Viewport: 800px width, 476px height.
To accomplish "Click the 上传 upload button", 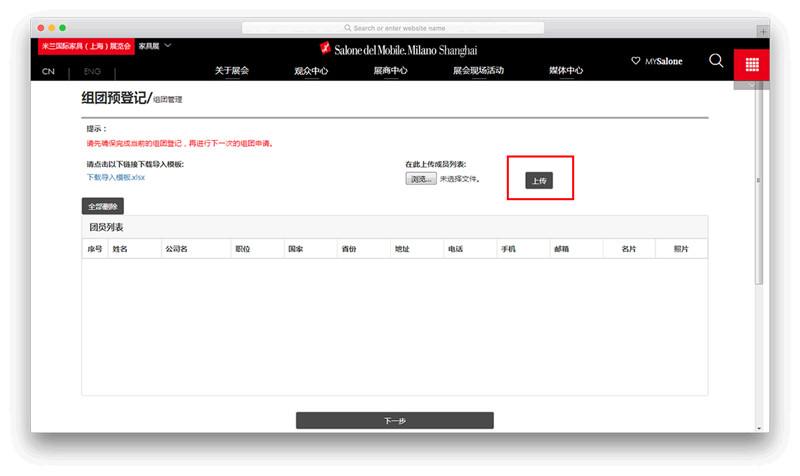I will coord(539,181).
